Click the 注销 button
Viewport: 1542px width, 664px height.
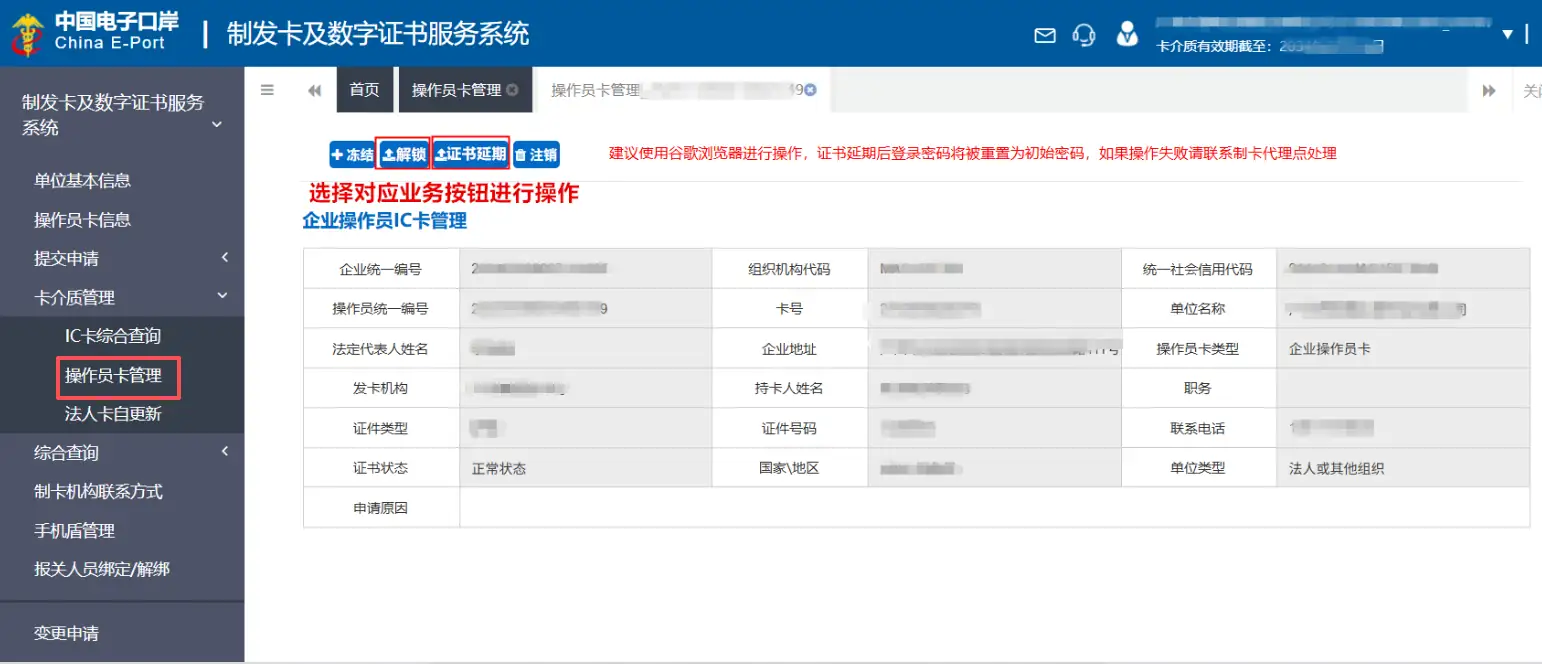click(x=536, y=154)
